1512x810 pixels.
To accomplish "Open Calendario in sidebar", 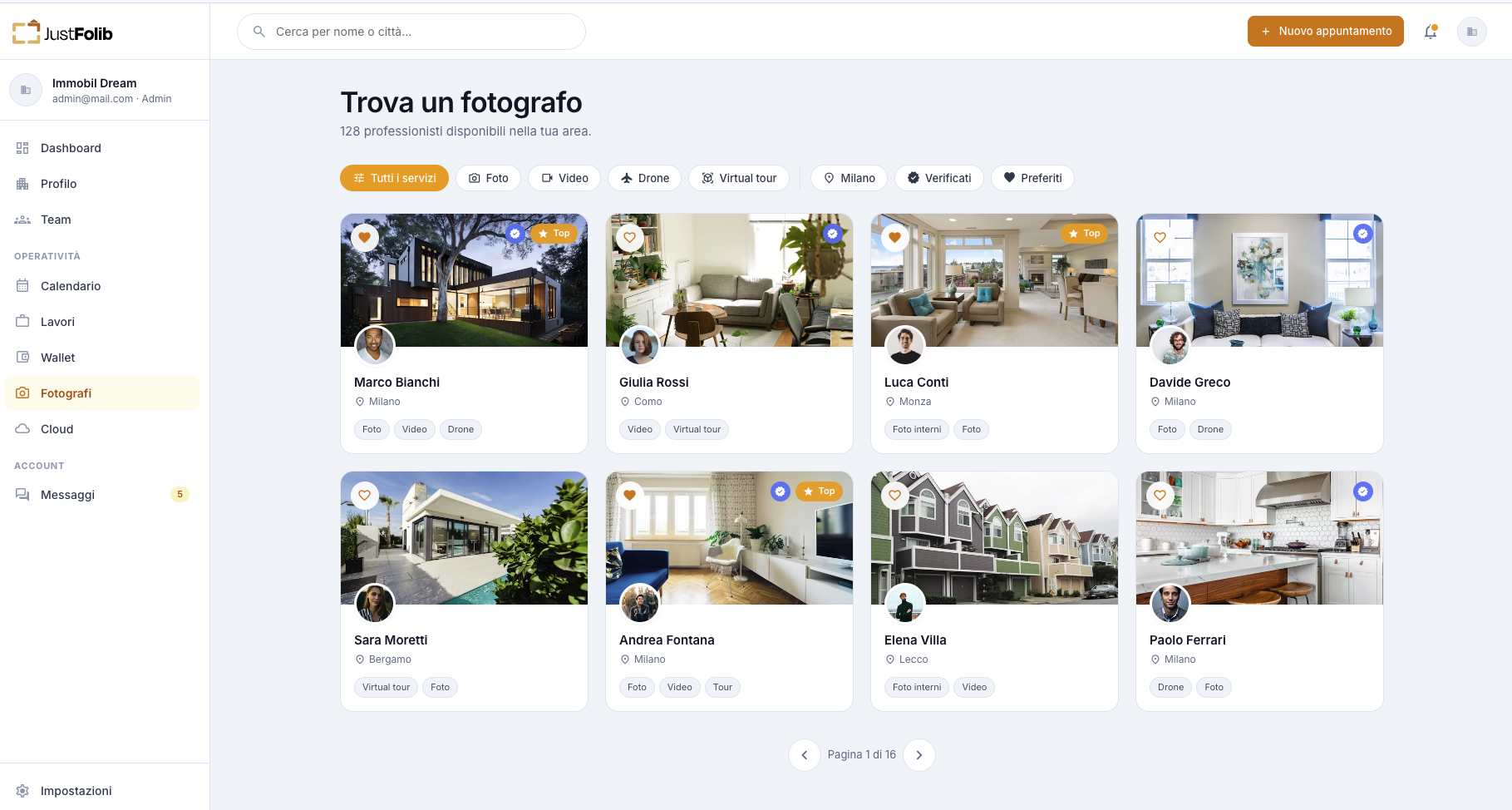I will click(x=101, y=286).
